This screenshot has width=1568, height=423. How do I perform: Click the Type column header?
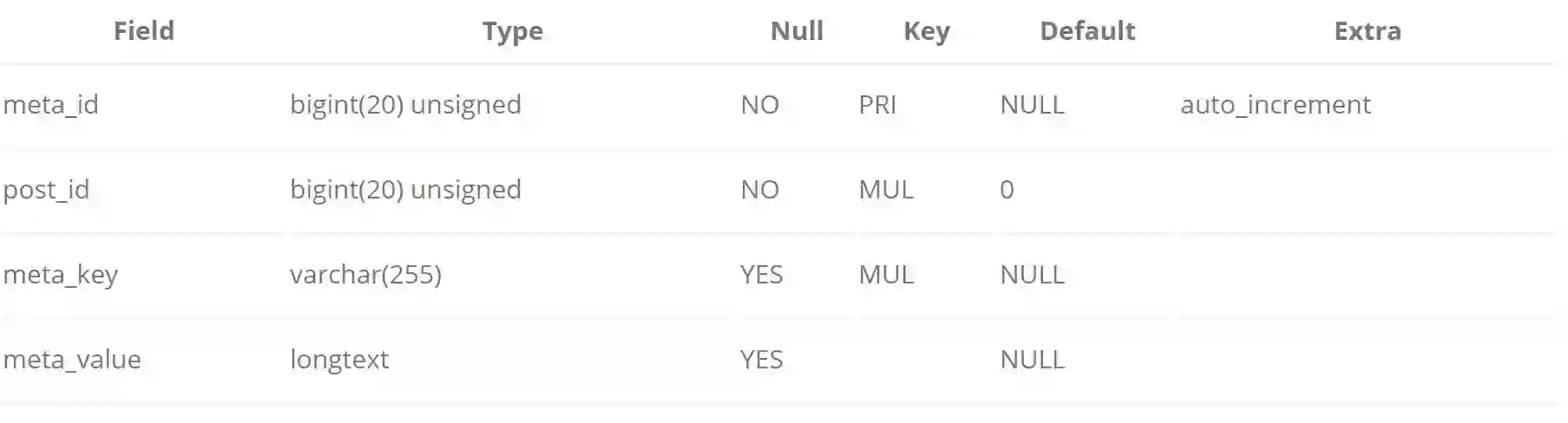click(x=512, y=31)
